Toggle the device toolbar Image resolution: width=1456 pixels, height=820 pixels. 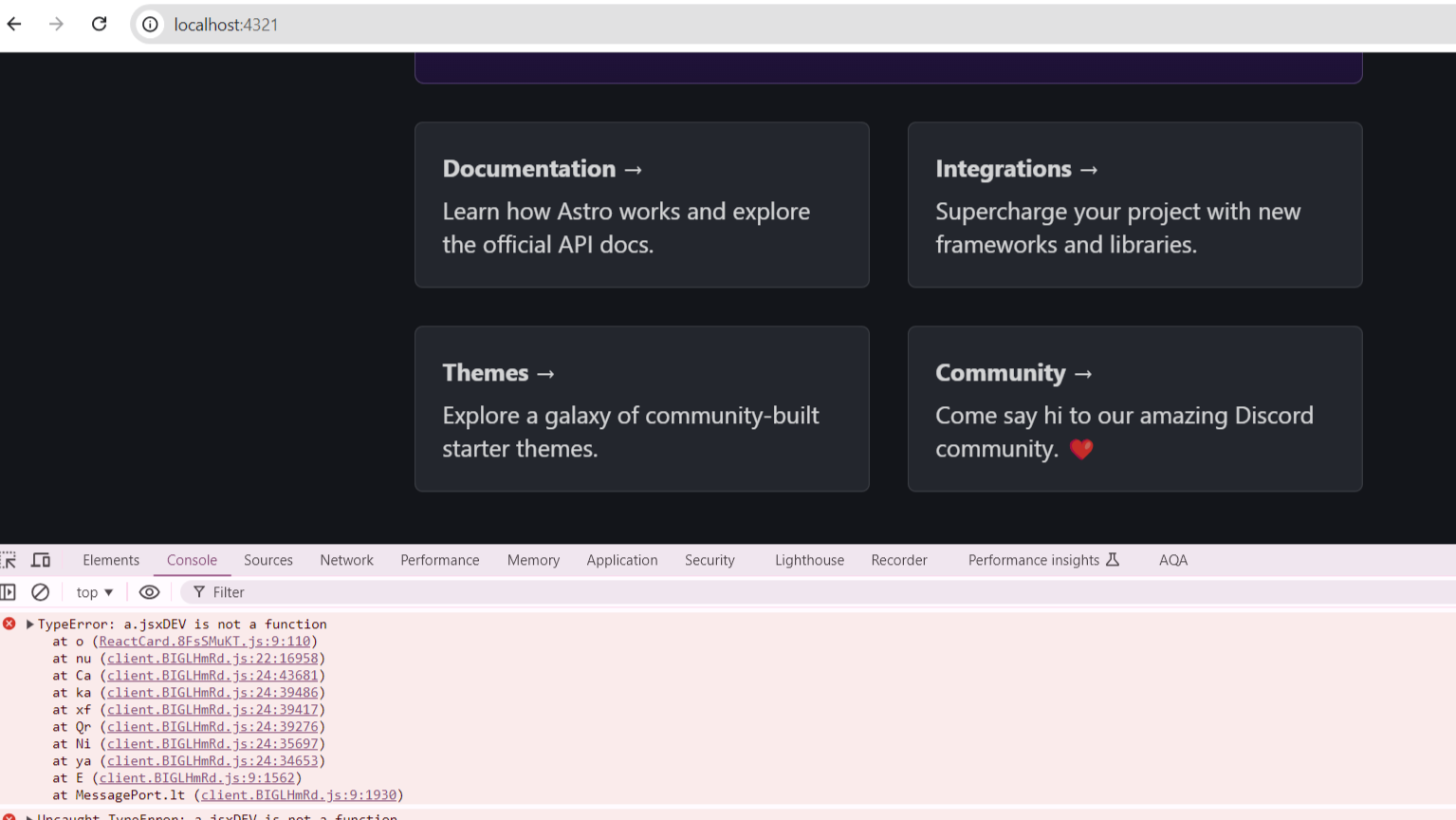(x=40, y=560)
